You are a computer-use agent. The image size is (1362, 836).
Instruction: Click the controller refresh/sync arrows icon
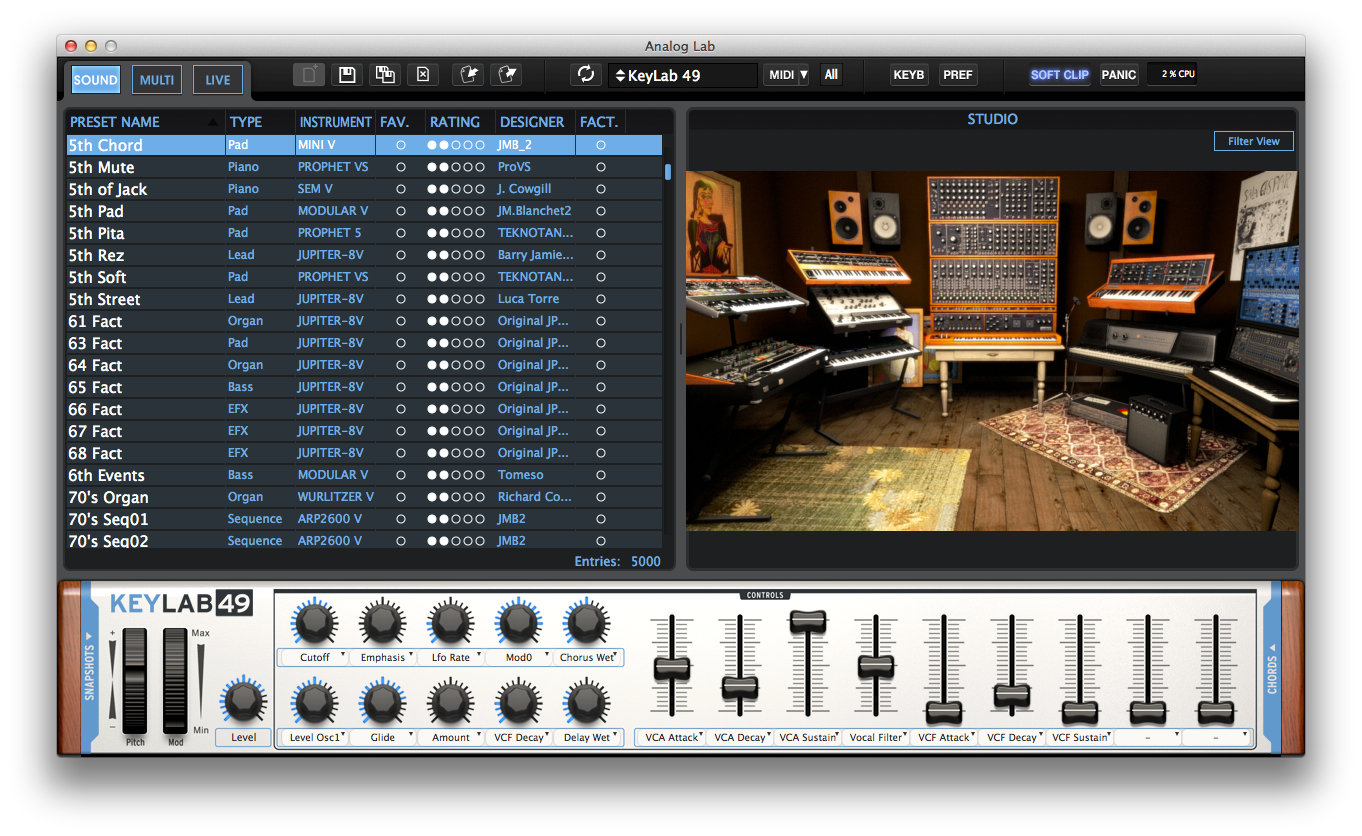coord(586,75)
